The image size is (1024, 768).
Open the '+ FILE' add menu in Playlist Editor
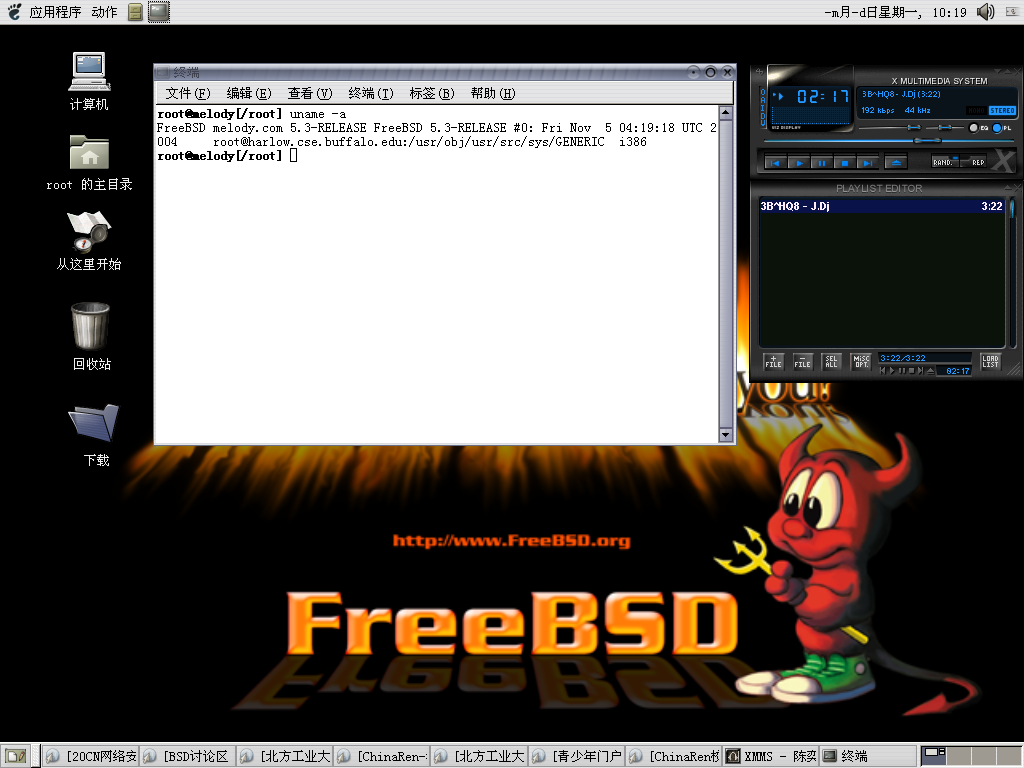pos(773,361)
